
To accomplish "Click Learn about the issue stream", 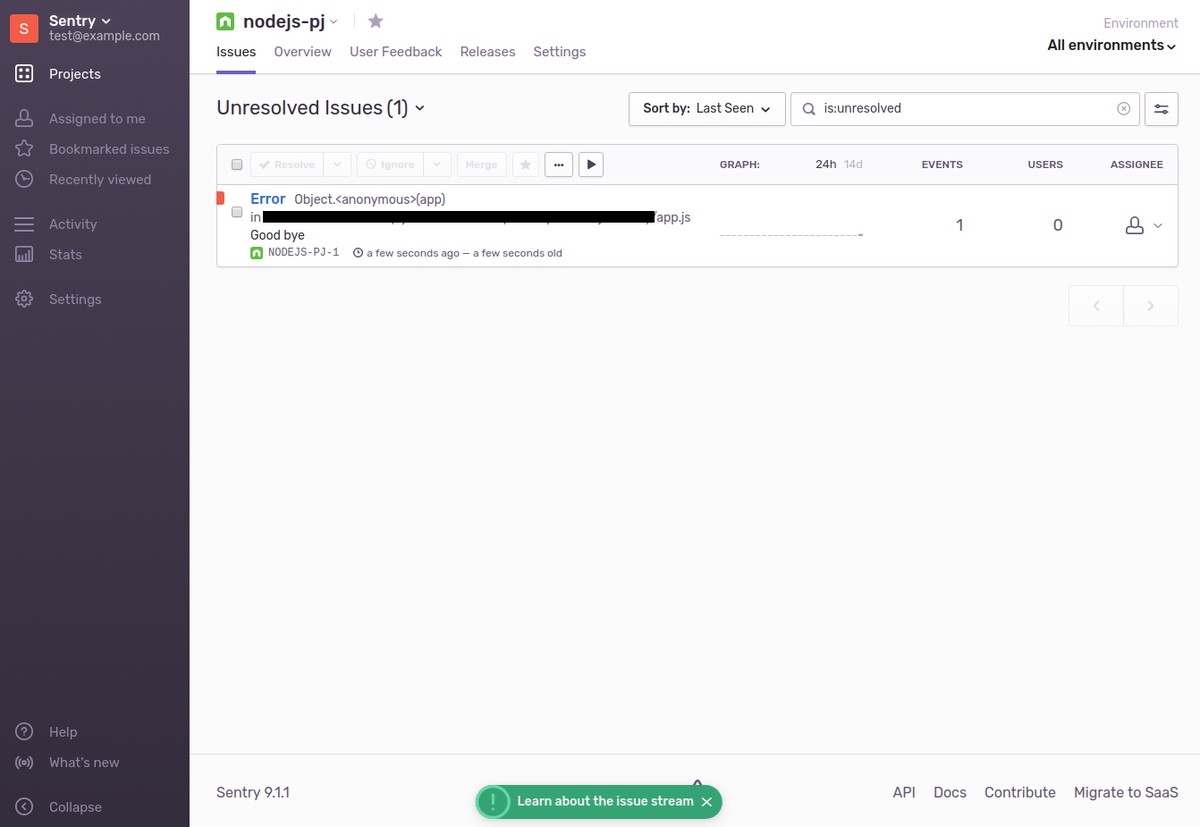I will [x=605, y=802].
